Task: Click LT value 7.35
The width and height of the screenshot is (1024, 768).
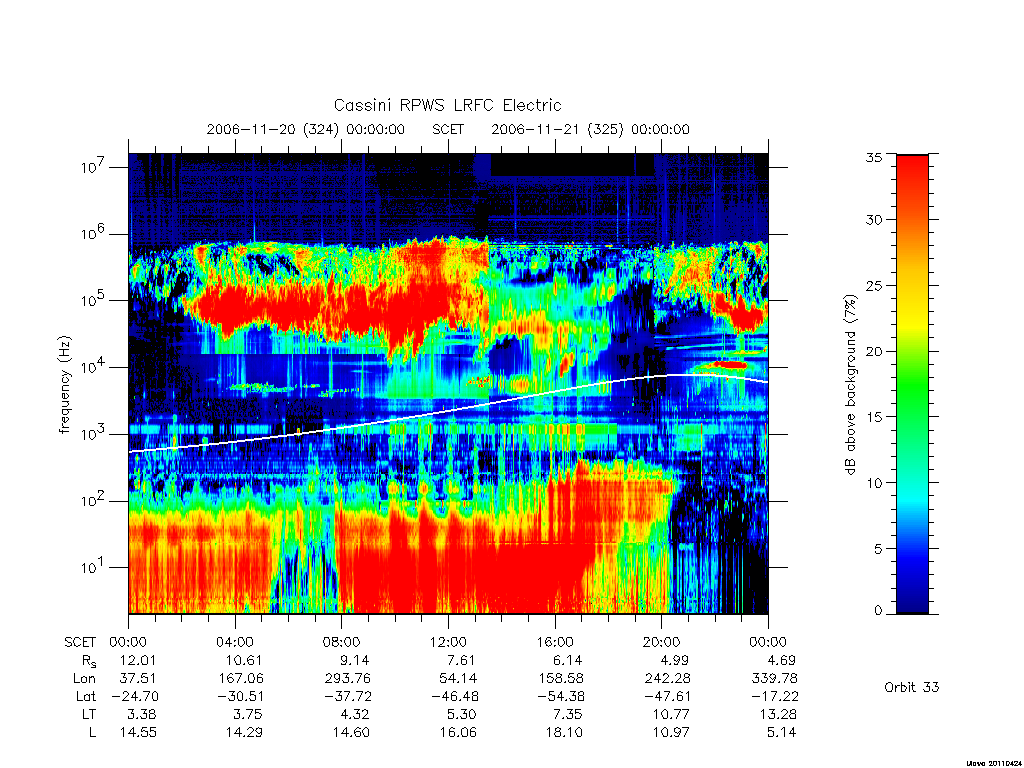Action: (567, 714)
